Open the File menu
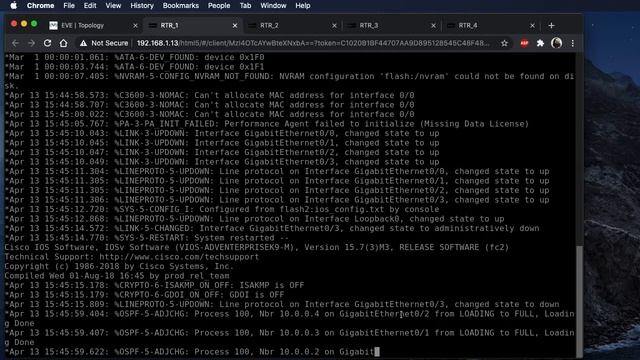 point(69,6)
